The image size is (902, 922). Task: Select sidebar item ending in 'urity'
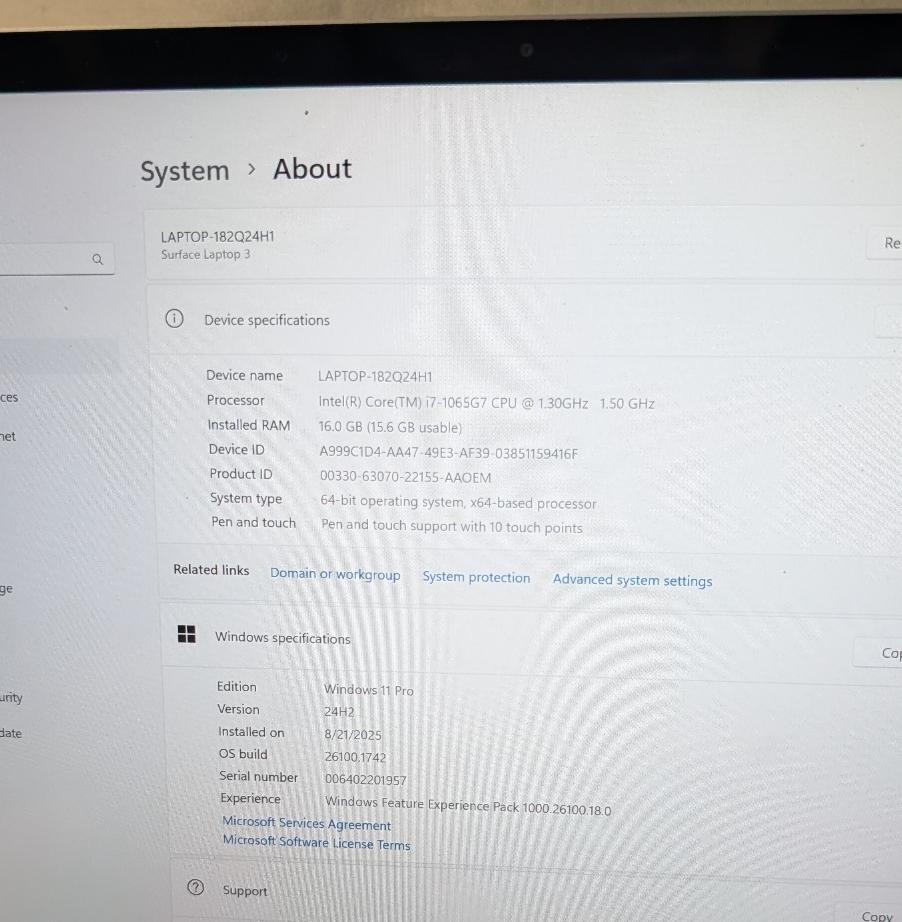pyautogui.click(x=11, y=698)
